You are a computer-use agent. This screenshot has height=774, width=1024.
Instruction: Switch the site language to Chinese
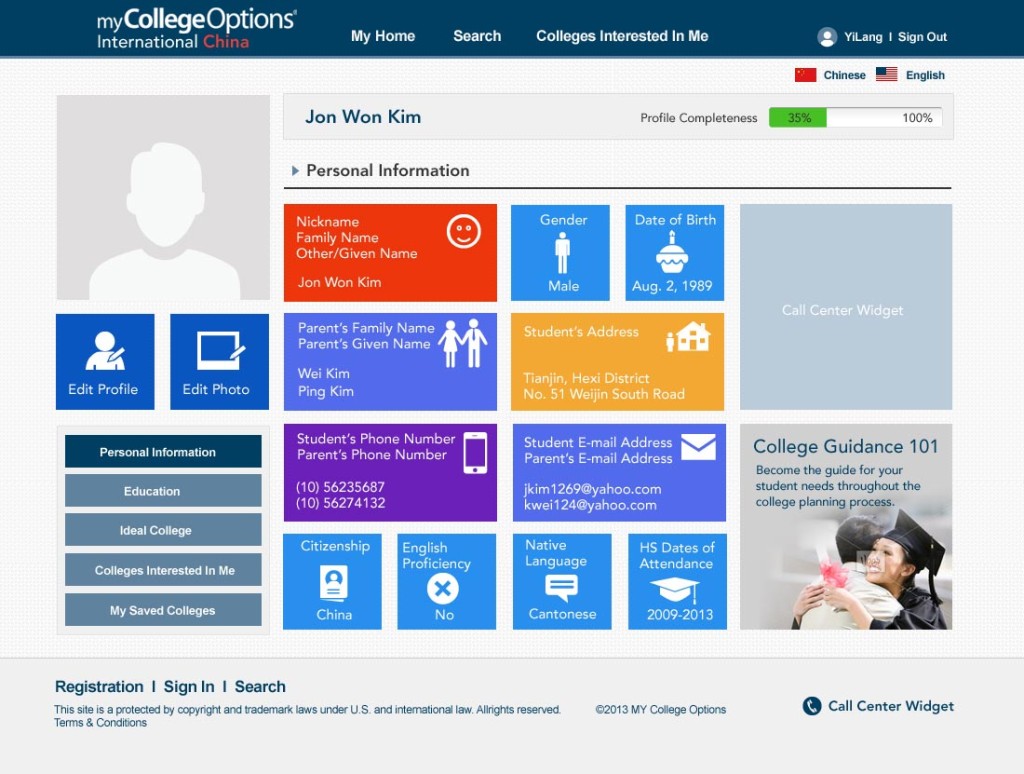coord(843,75)
